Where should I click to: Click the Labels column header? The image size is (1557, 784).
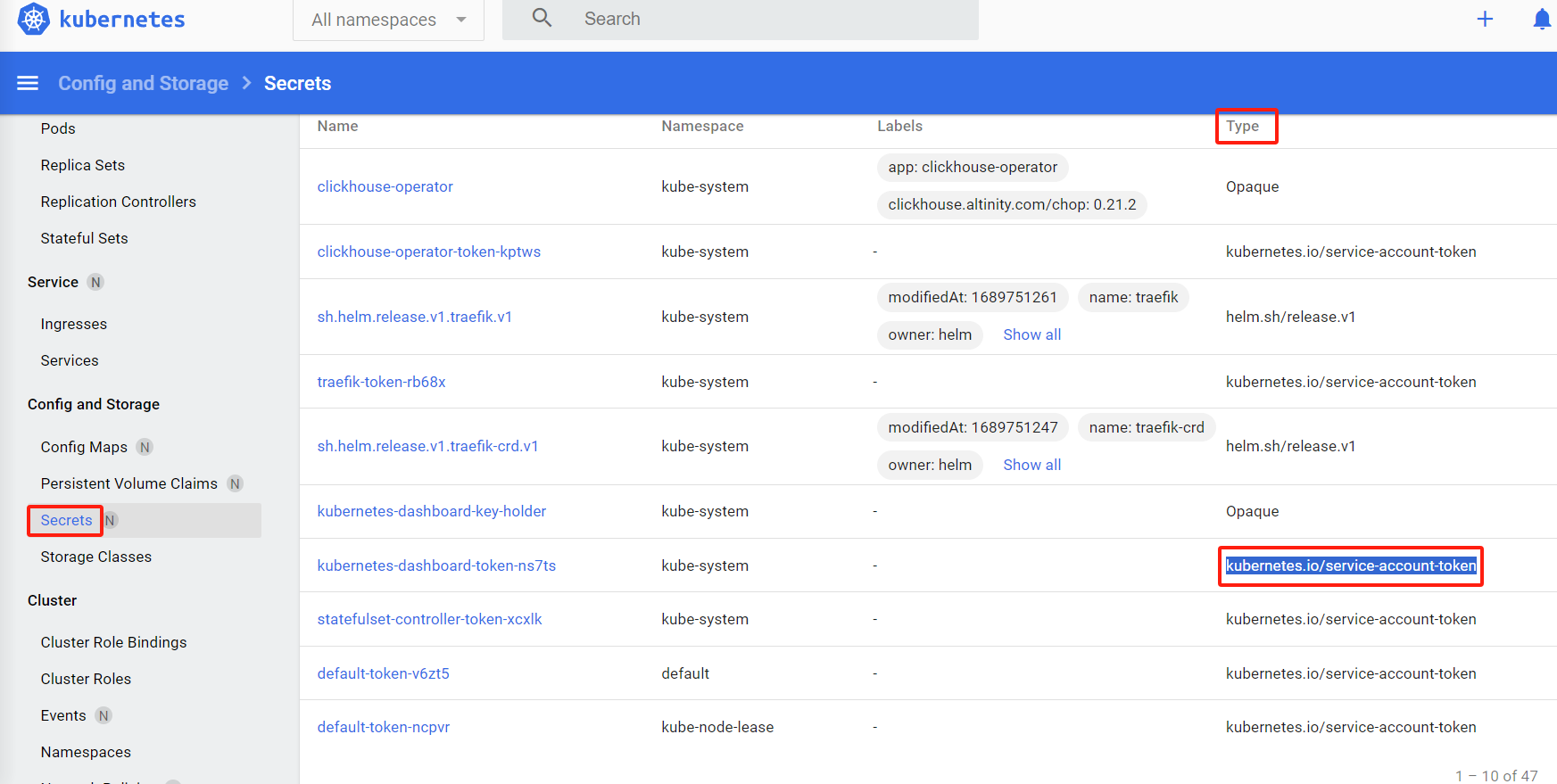899,126
